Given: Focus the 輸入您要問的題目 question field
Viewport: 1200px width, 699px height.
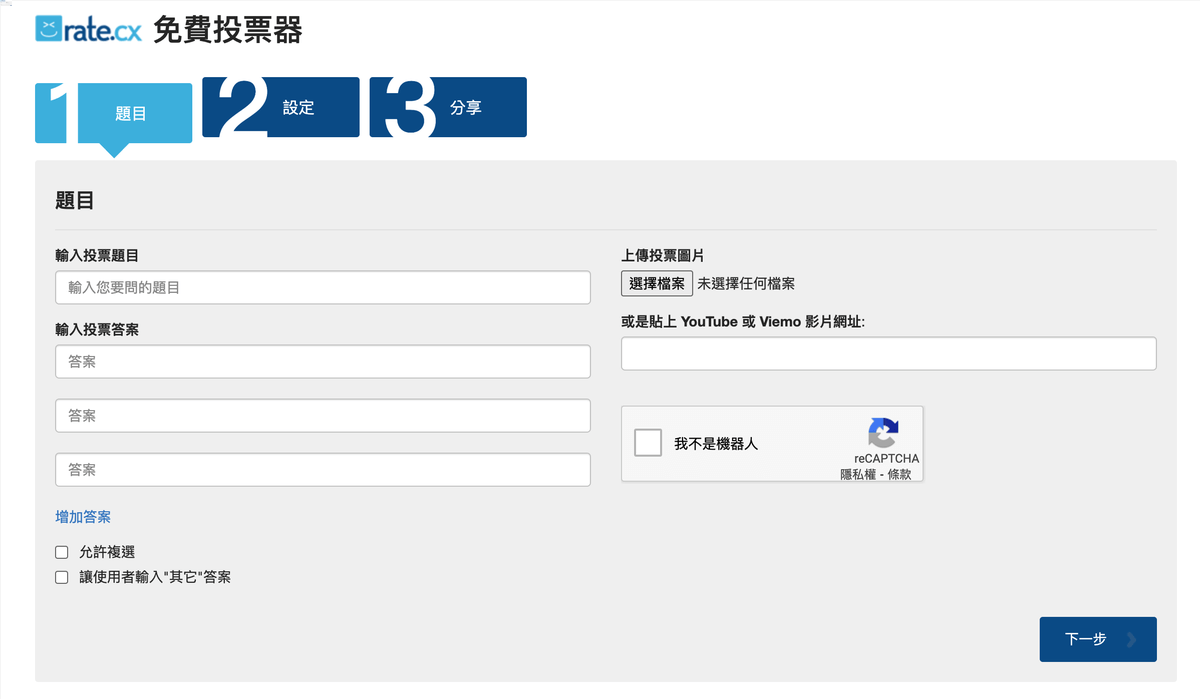Looking at the screenshot, I should (x=323, y=288).
